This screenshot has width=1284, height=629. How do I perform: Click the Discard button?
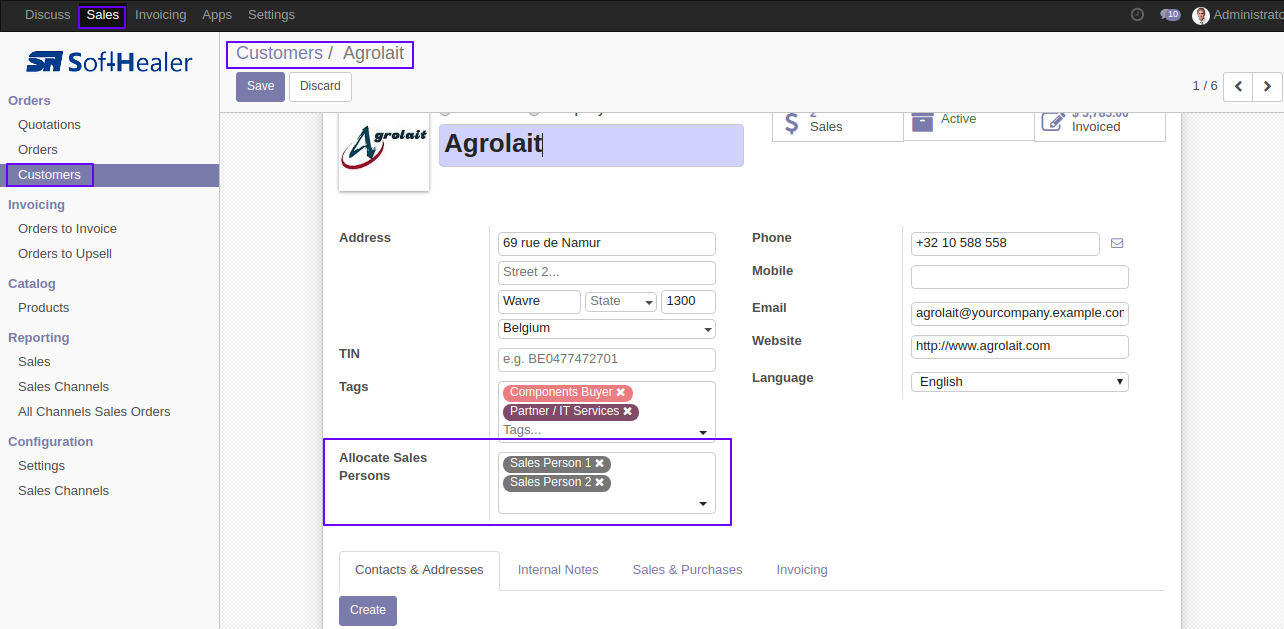click(x=320, y=87)
